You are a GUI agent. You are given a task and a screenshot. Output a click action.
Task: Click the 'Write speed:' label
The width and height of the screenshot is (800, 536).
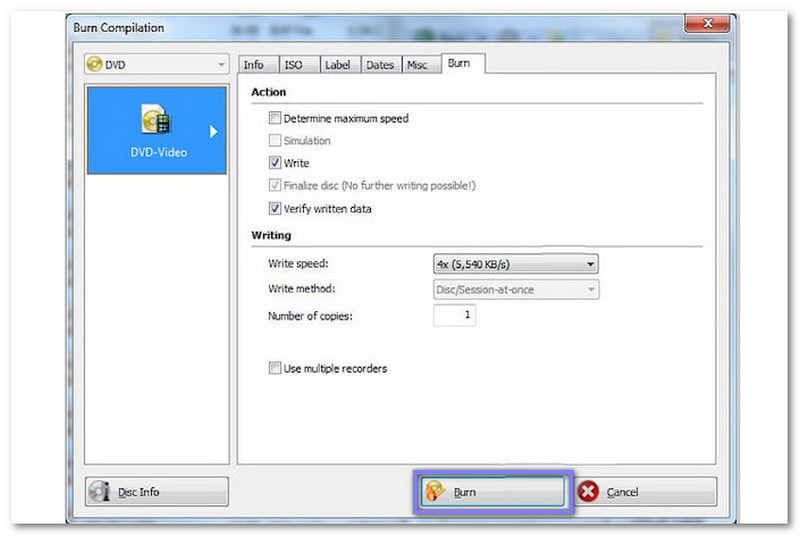point(298,264)
